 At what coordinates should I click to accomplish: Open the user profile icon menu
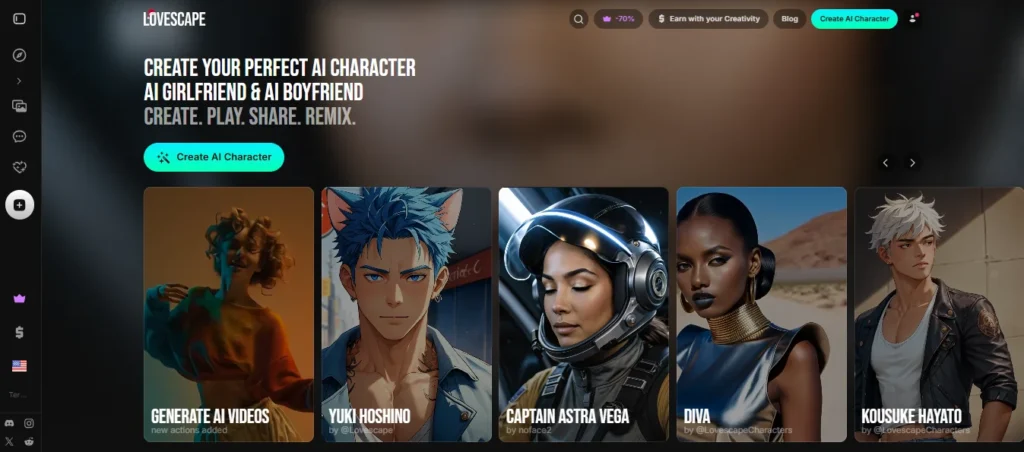[x=914, y=18]
